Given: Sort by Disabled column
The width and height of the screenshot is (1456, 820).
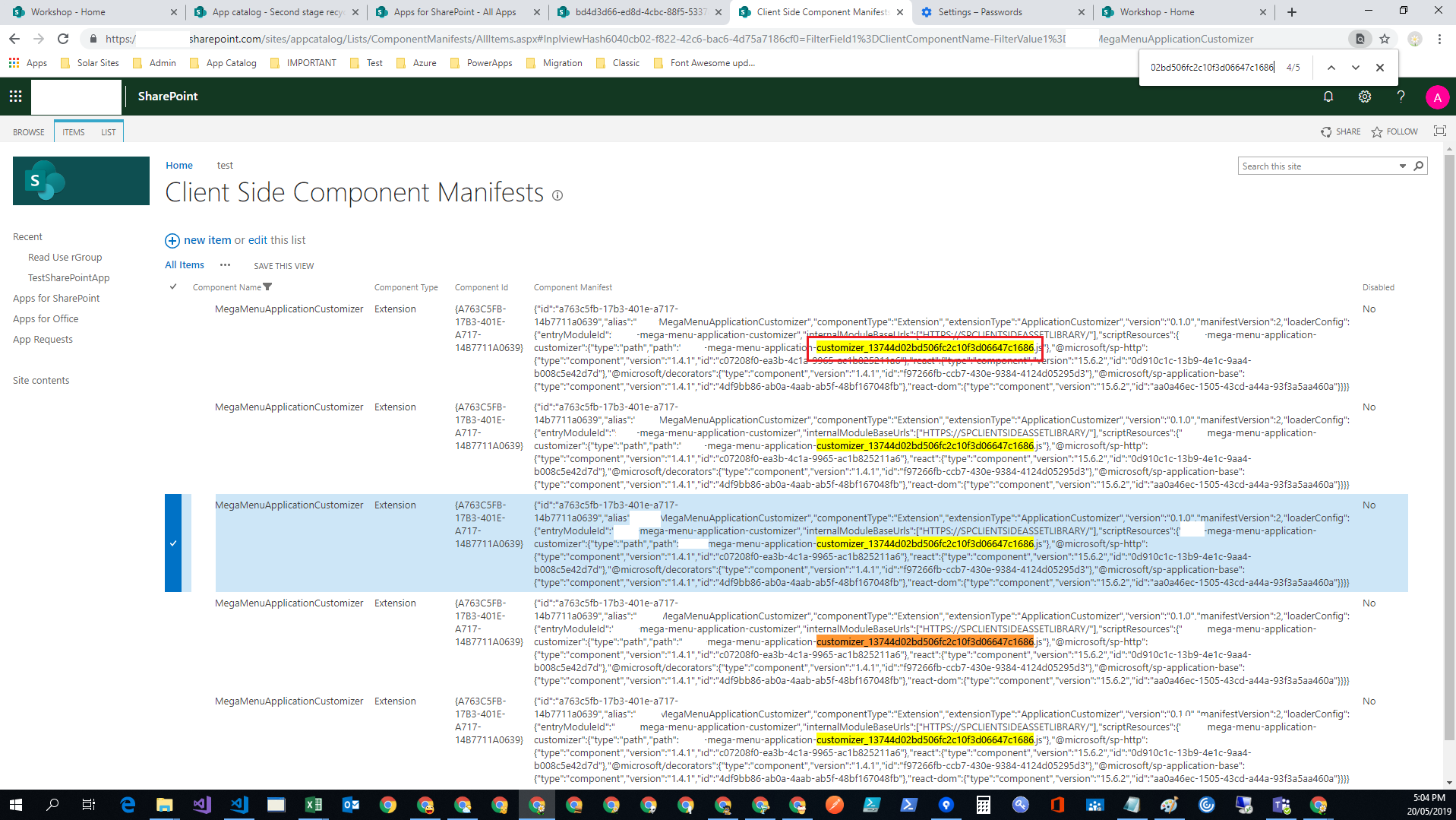Looking at the screenshot, I should (1378, 287).
